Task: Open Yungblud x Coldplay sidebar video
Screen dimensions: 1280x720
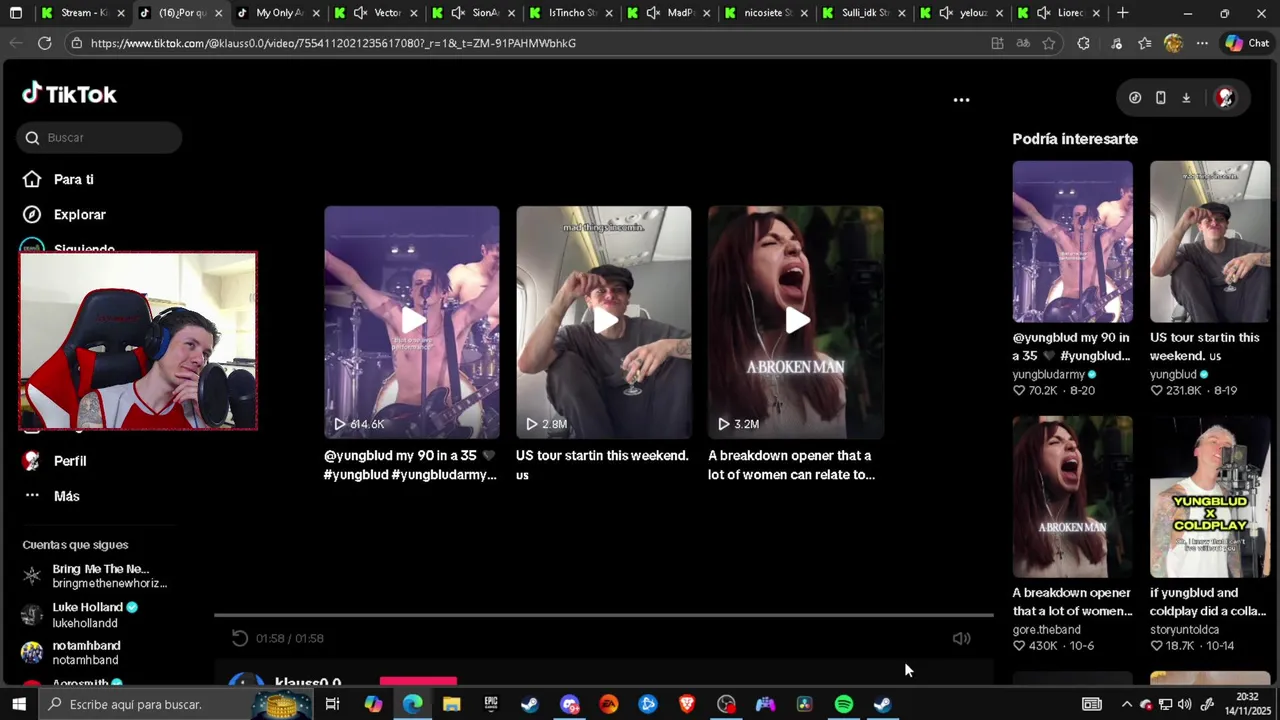Action: coord(1210,497)
